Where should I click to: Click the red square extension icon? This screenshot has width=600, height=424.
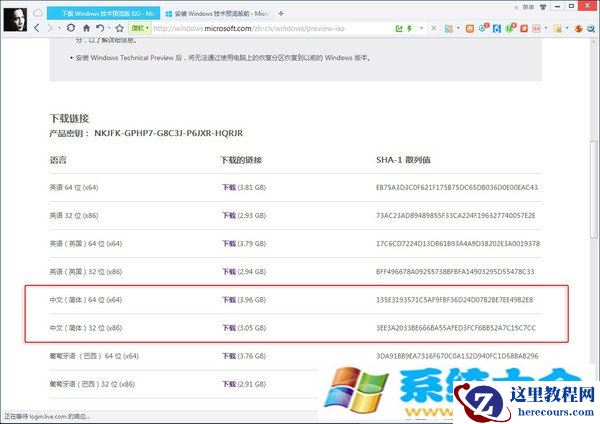tap(524, 29)
